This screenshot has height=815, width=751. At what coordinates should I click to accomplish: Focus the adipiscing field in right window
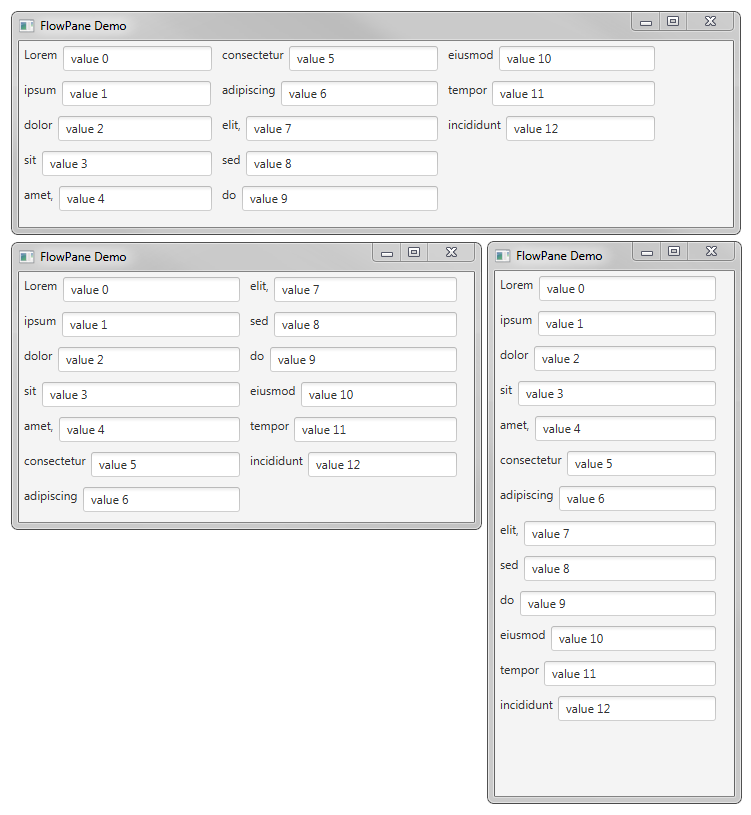coord(637,498)
